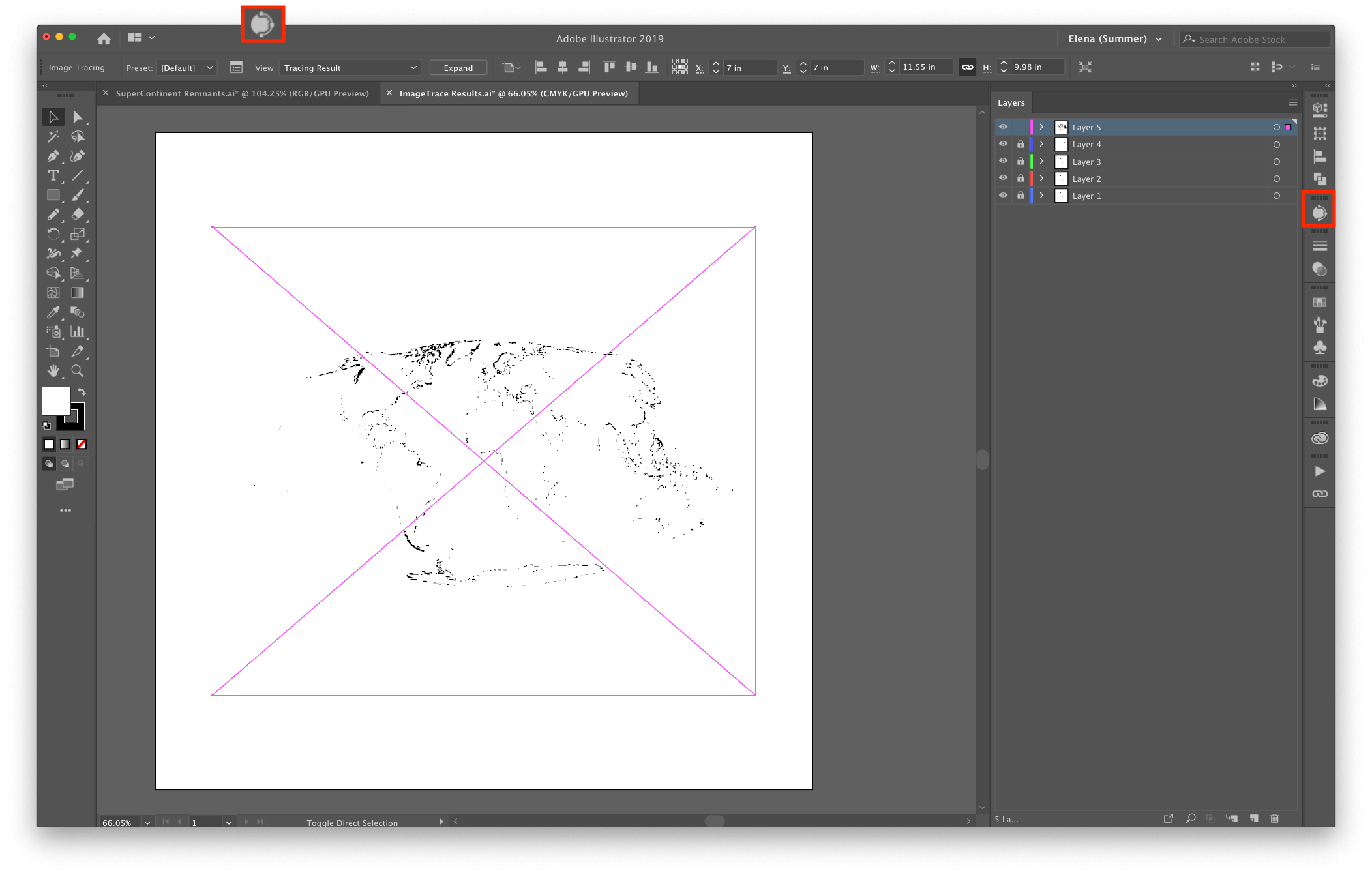This screenshot has width=1372, height=875.
Task: Open the Preset dropdown
Action: (x=187, y=68)
